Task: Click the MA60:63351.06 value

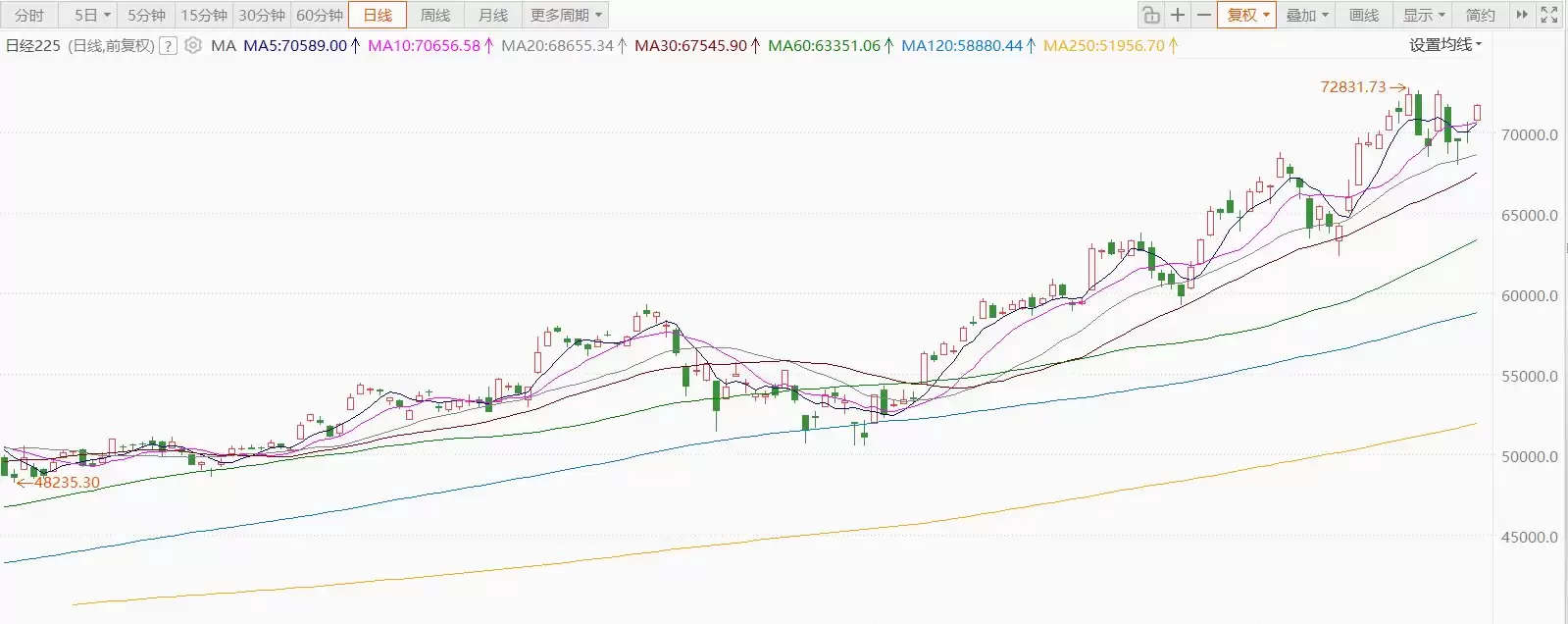Action: (x=824, y=45)
